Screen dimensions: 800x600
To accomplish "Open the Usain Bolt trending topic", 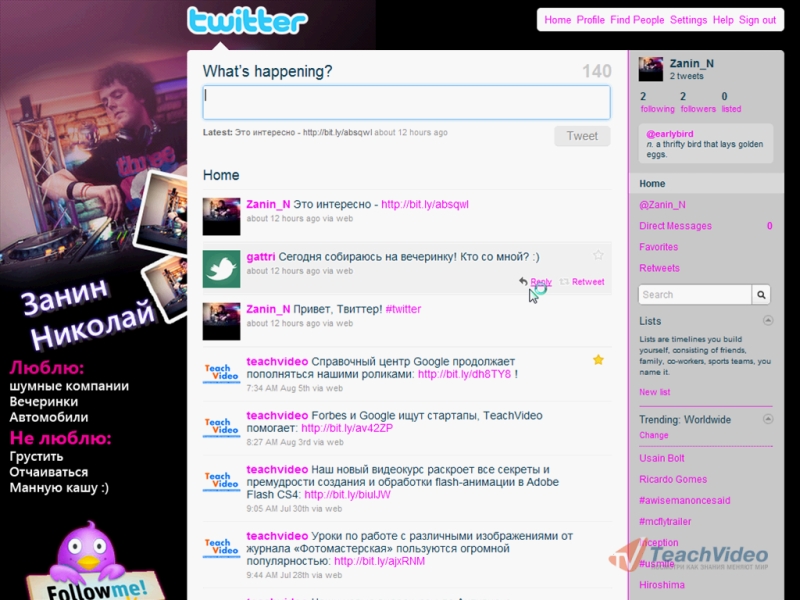I will coord(662,458).
